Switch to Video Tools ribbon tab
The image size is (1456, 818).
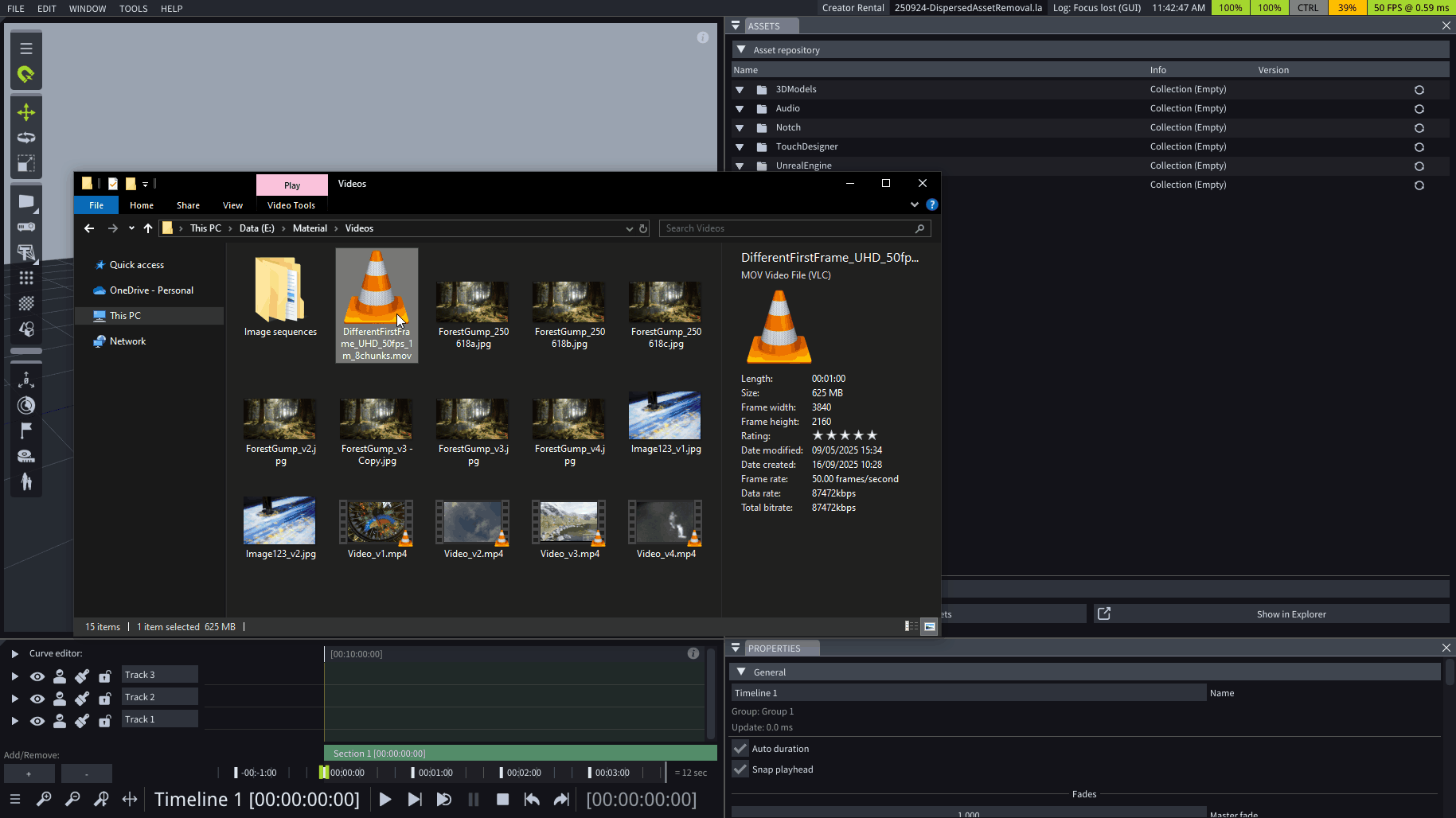291,205
